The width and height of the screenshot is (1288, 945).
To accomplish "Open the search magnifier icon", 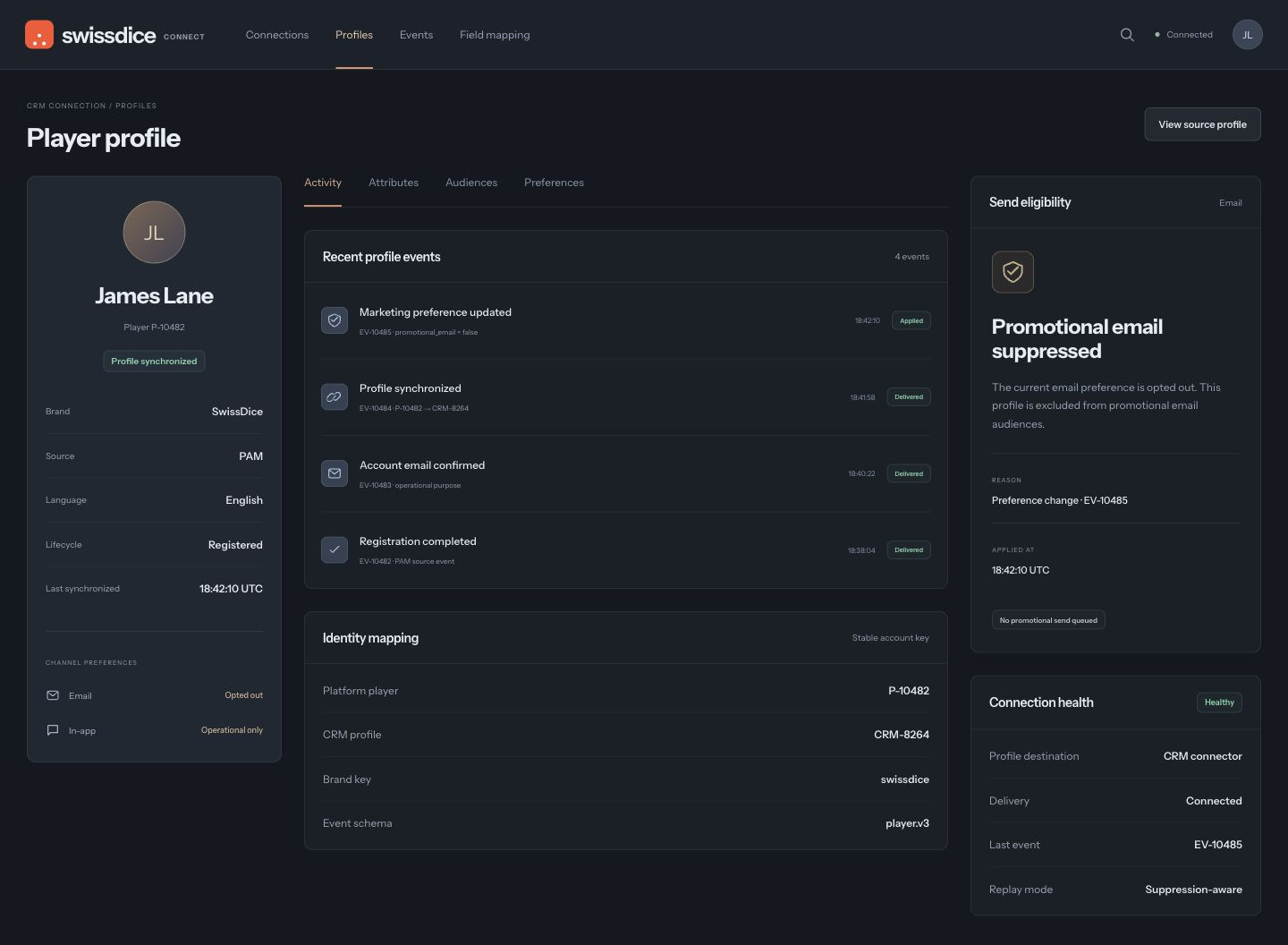I will point(1127,35).
